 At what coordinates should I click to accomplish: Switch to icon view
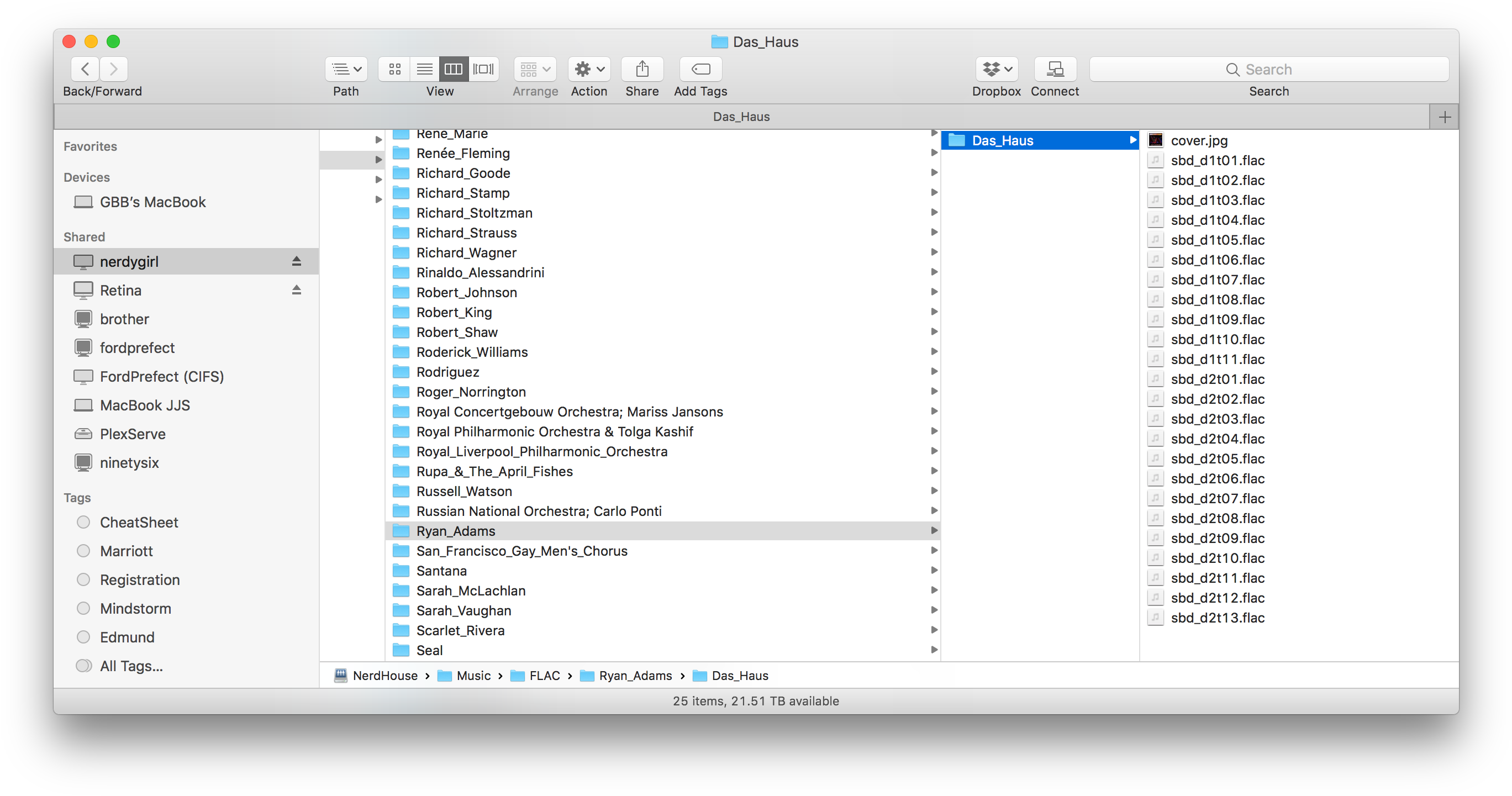point(394,69)
